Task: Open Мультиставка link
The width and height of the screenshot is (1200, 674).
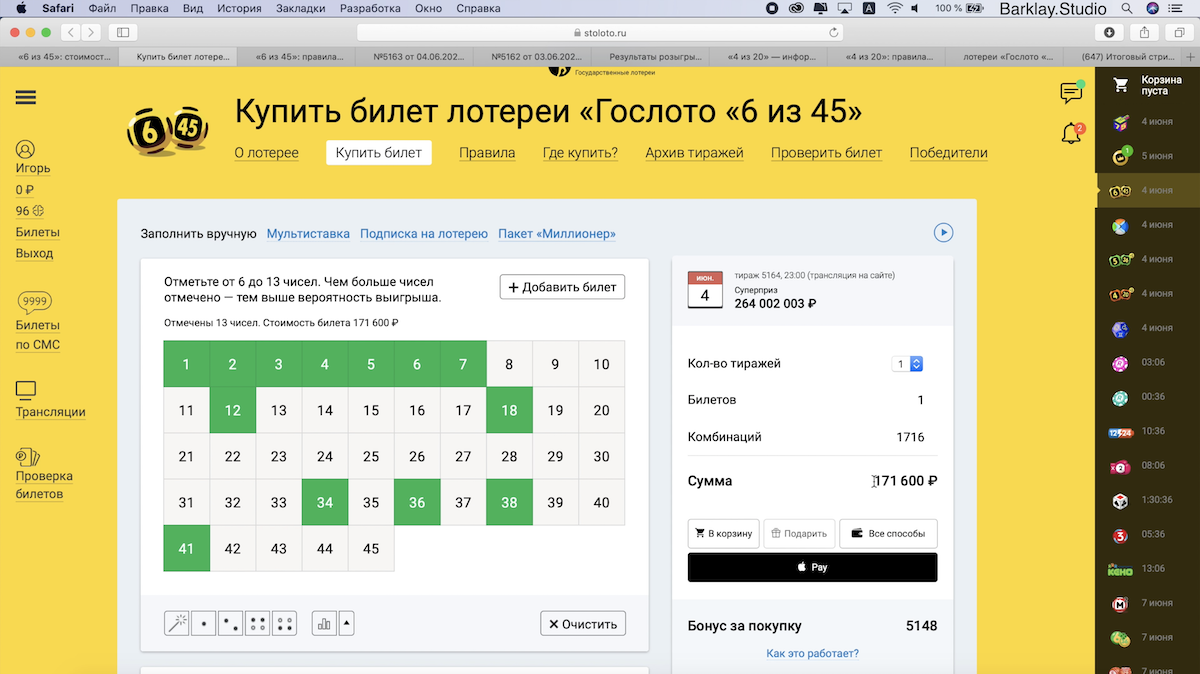Action: point(308,233)
